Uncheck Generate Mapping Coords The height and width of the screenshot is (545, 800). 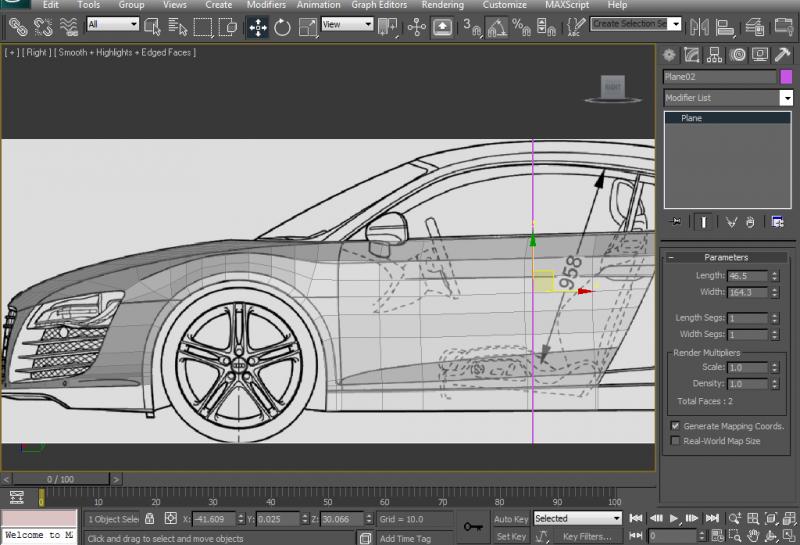coord(675,426)
